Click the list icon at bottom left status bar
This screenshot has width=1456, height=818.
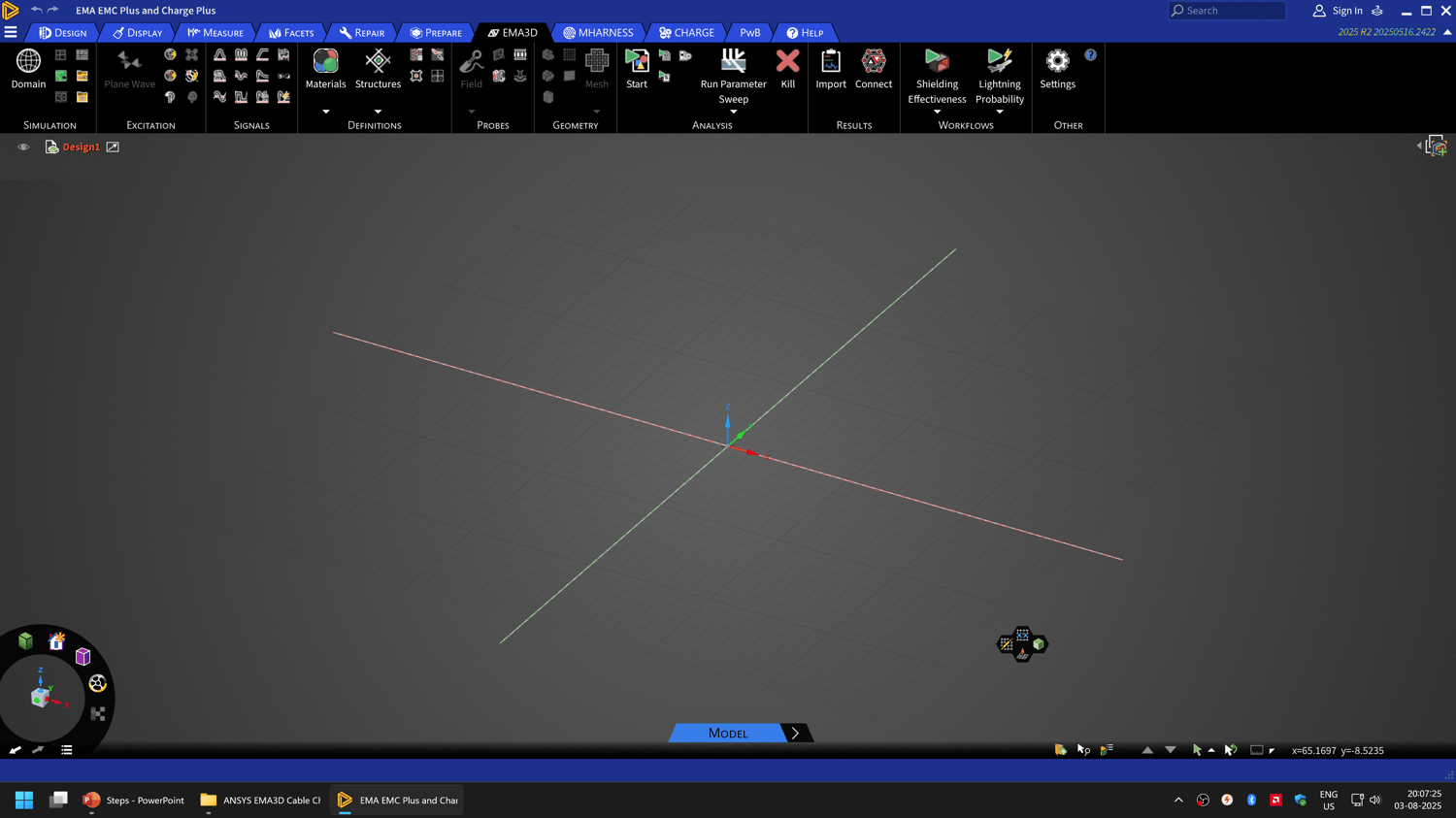pyautogui.click(x=67, y=750)
